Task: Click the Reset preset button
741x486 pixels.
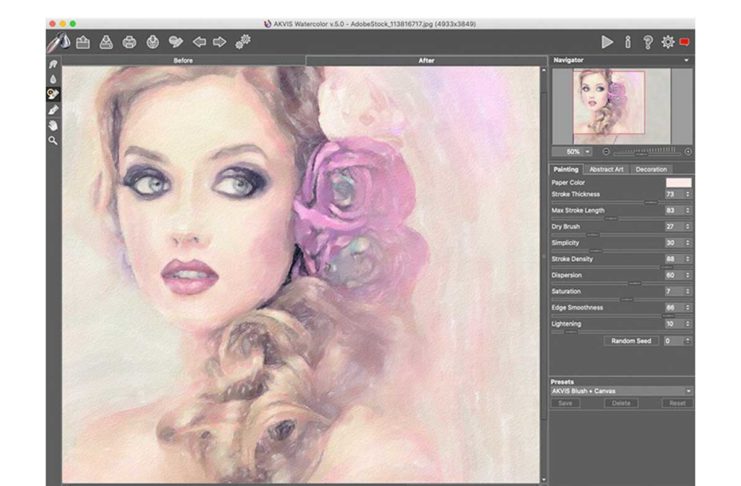Action: click(x=677, y=403)
